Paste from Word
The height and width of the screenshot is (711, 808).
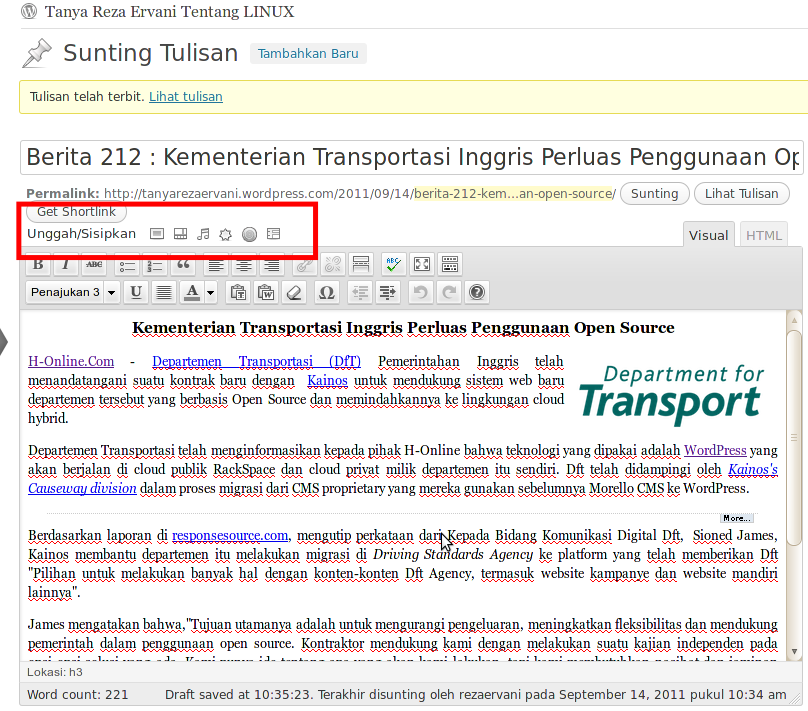click(x=266, y=292)
